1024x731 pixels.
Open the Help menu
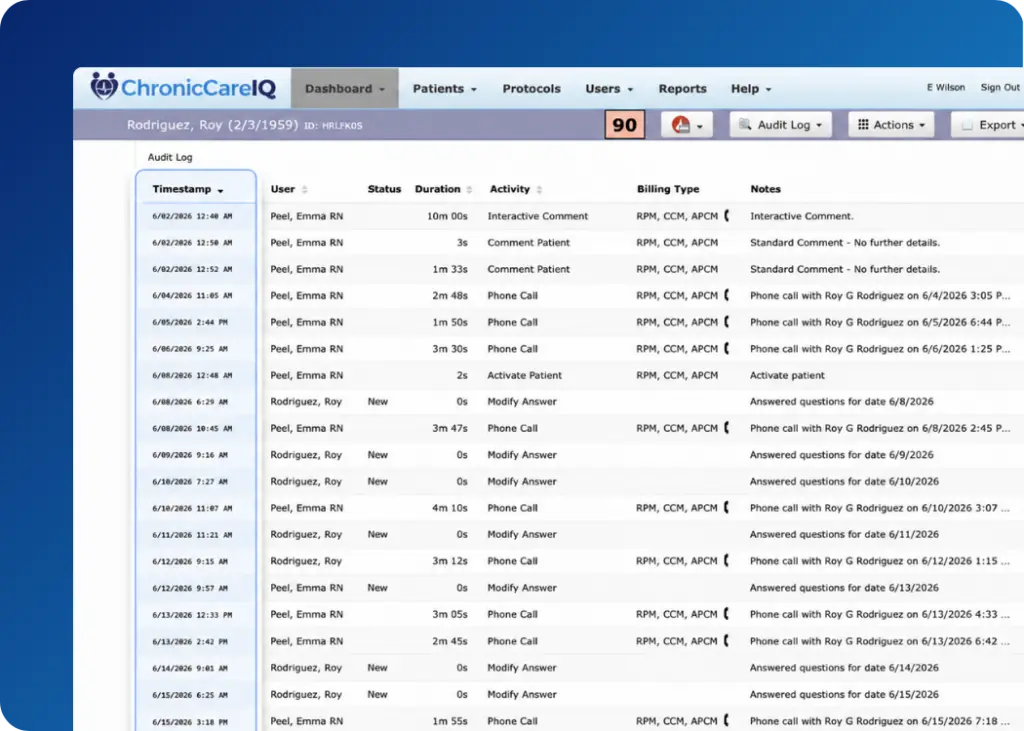point(750,88)
